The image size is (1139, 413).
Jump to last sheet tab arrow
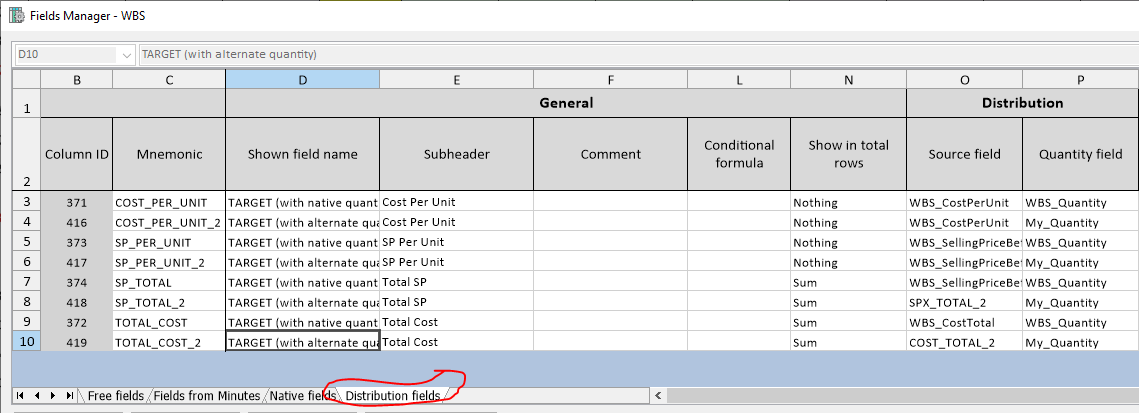tap(68, 396)
